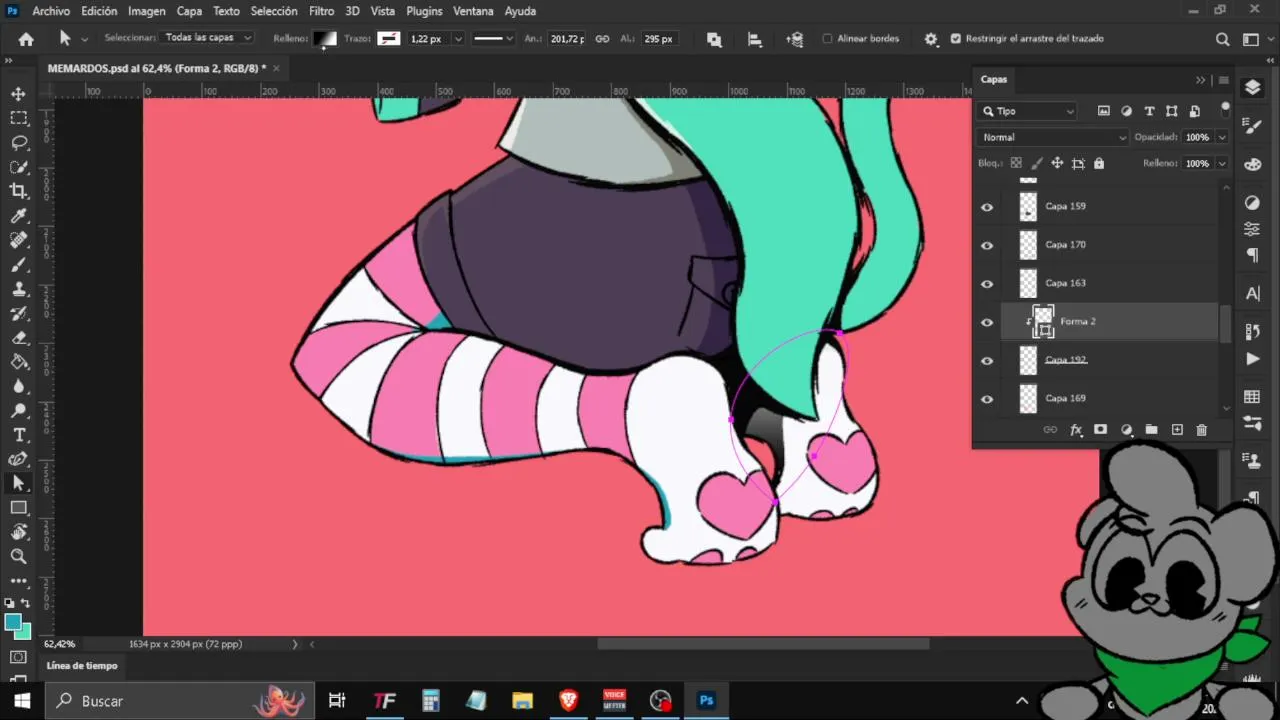
Task: Open the Capas panel menu
Action: [x=1223, y=80]
